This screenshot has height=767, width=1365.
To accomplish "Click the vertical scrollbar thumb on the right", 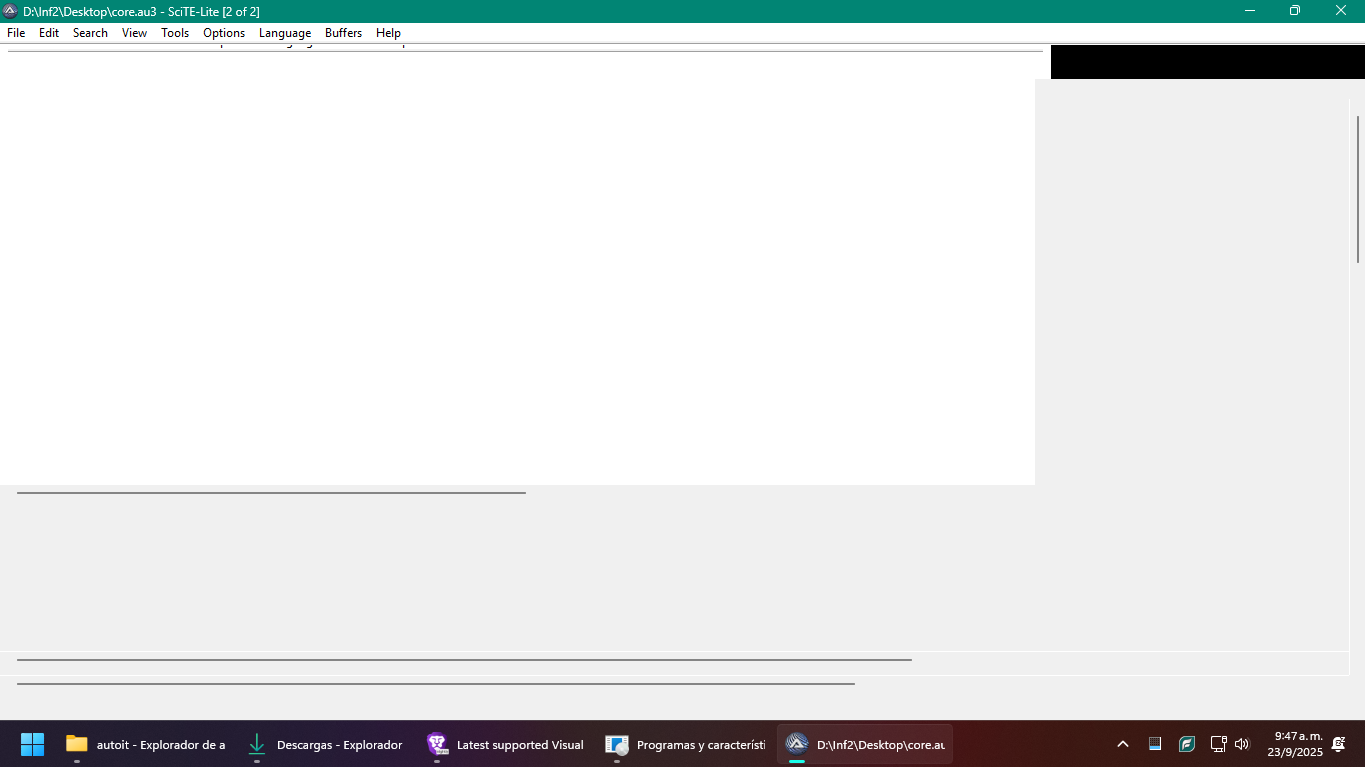I will coord(1358,190).
